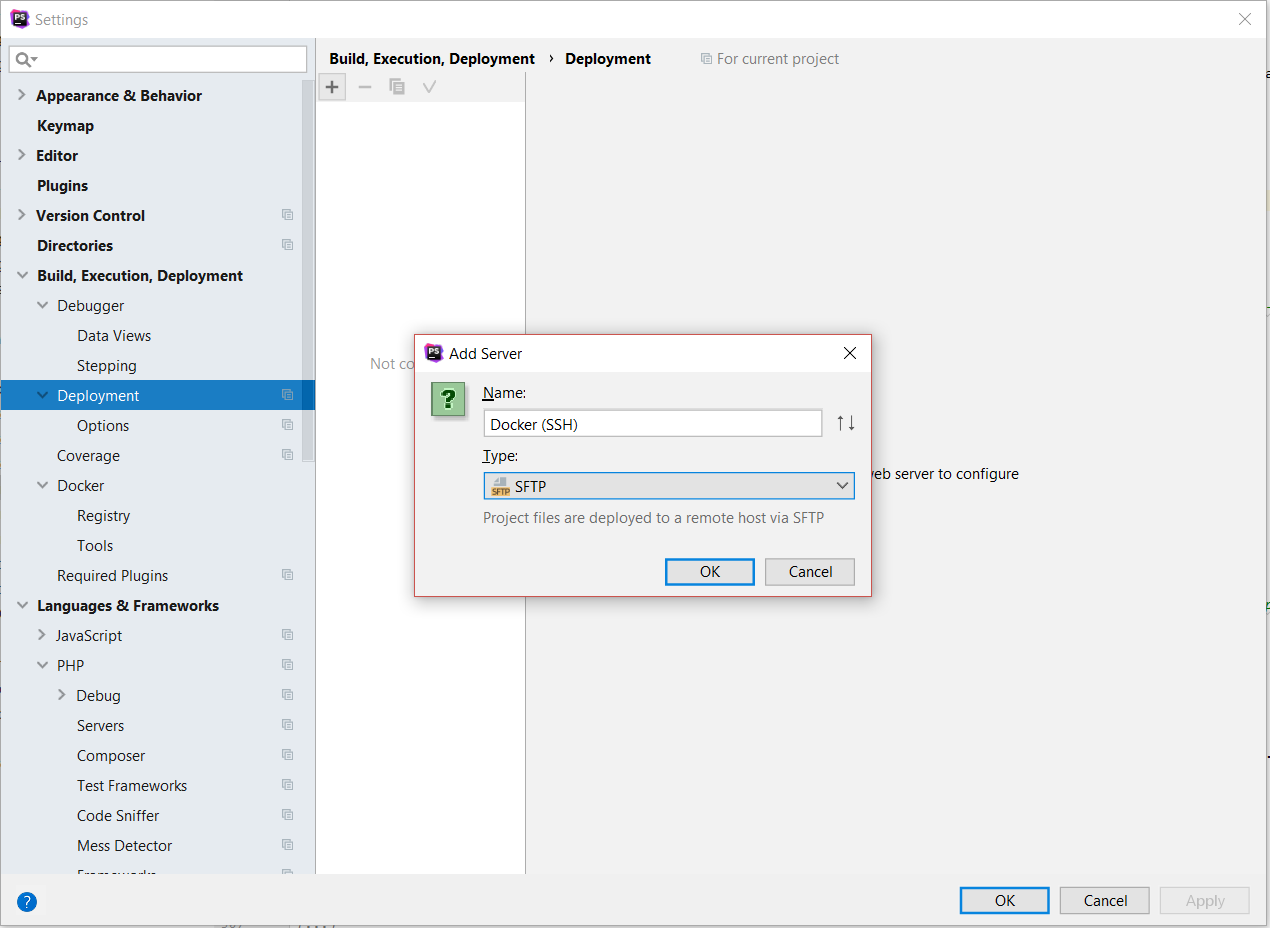The width and height of the screenshot is (1270, 928).
Task: Click the settings search box
Action: point(158,60)
